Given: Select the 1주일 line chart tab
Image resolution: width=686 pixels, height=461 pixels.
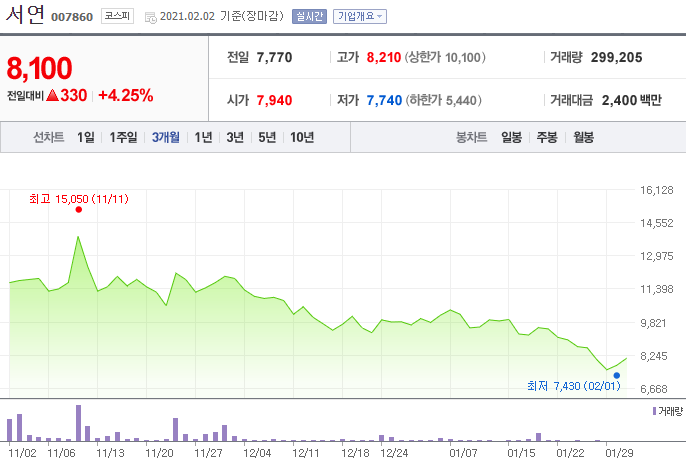Looking at the screenshot, I should point(123,137).
